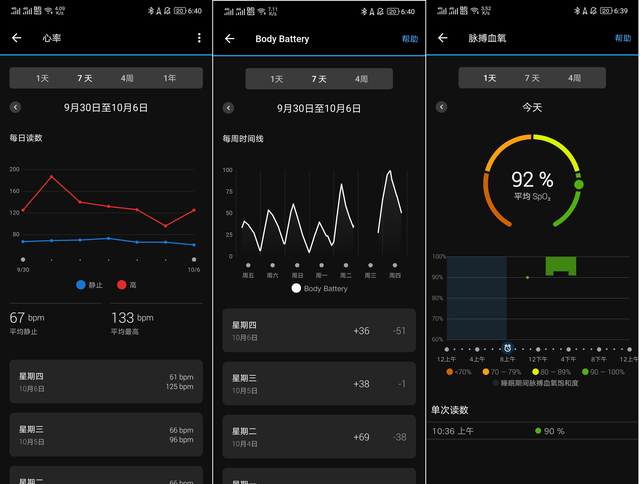Open the three-dot menu on 心率 screen
The height and width of the screenshot is (484, 640).
coord(199,38)
